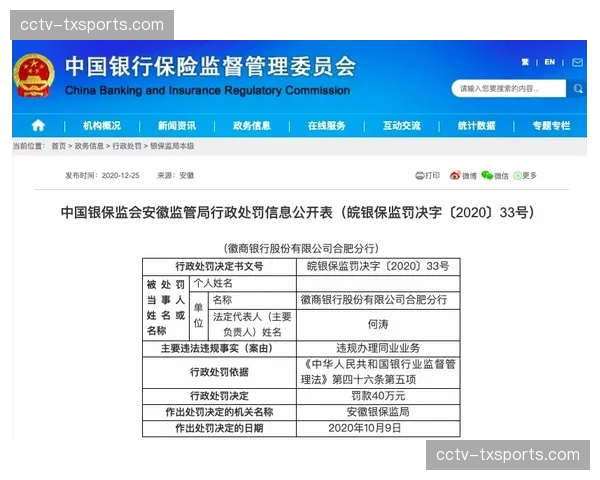Open 机构概况 menu

coord(102,126)
